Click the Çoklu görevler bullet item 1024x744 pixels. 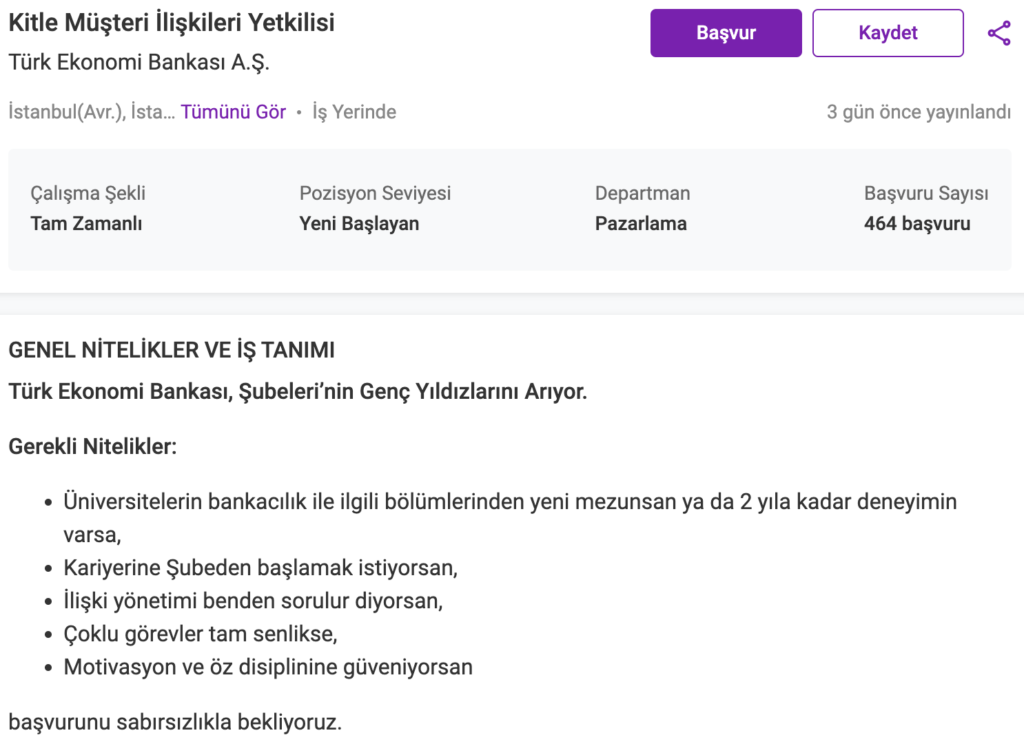[200, 634]
